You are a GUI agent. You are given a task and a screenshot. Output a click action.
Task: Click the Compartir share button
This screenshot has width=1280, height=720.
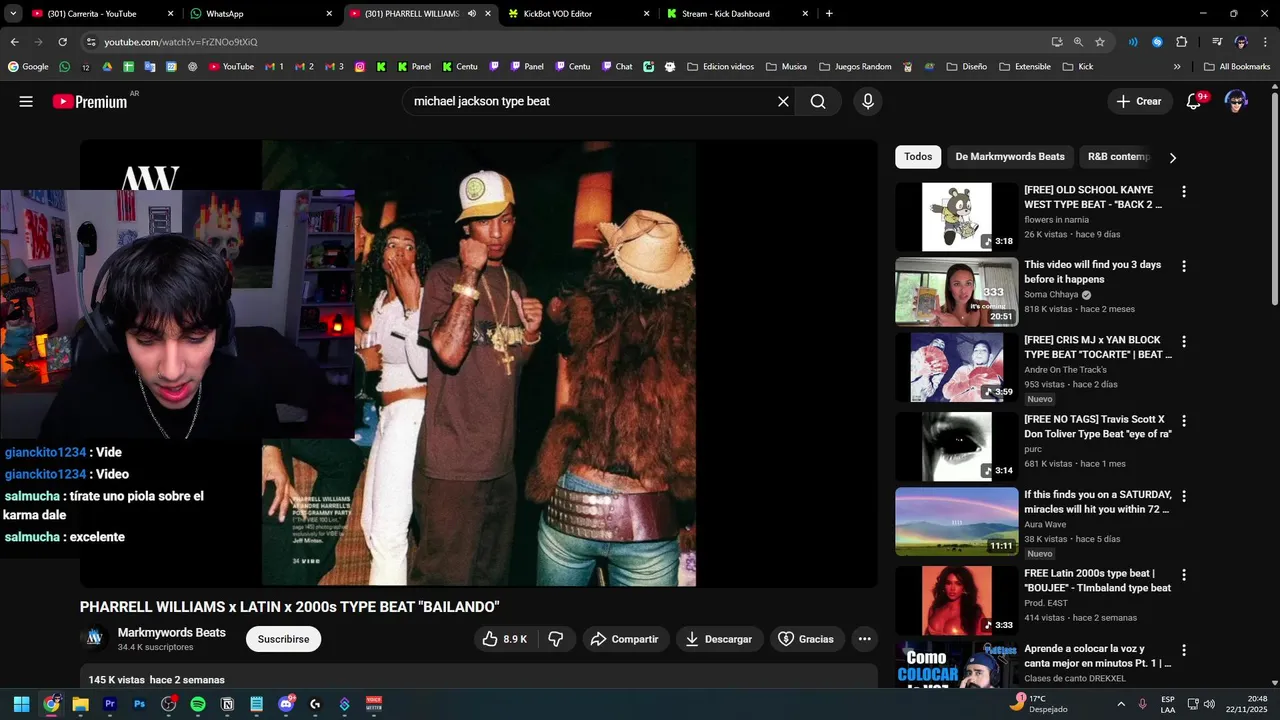pyautogui.click(x=625, y=639)
